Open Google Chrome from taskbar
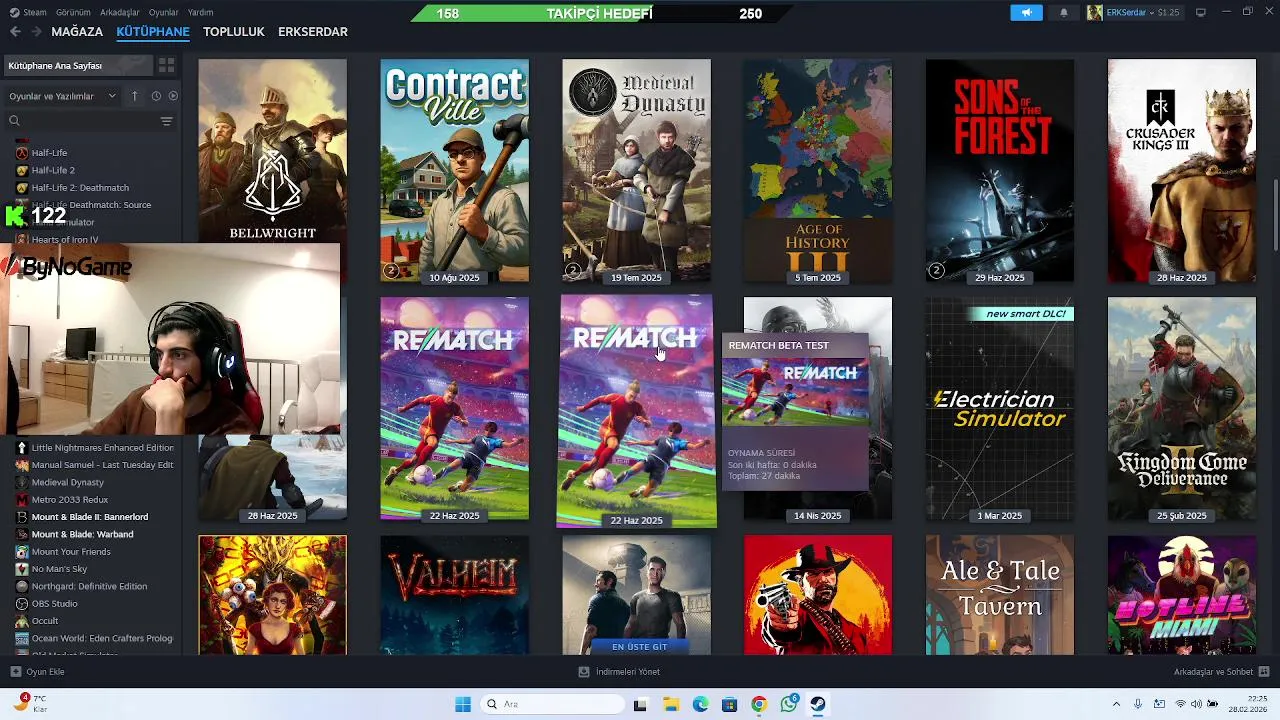 759,704
